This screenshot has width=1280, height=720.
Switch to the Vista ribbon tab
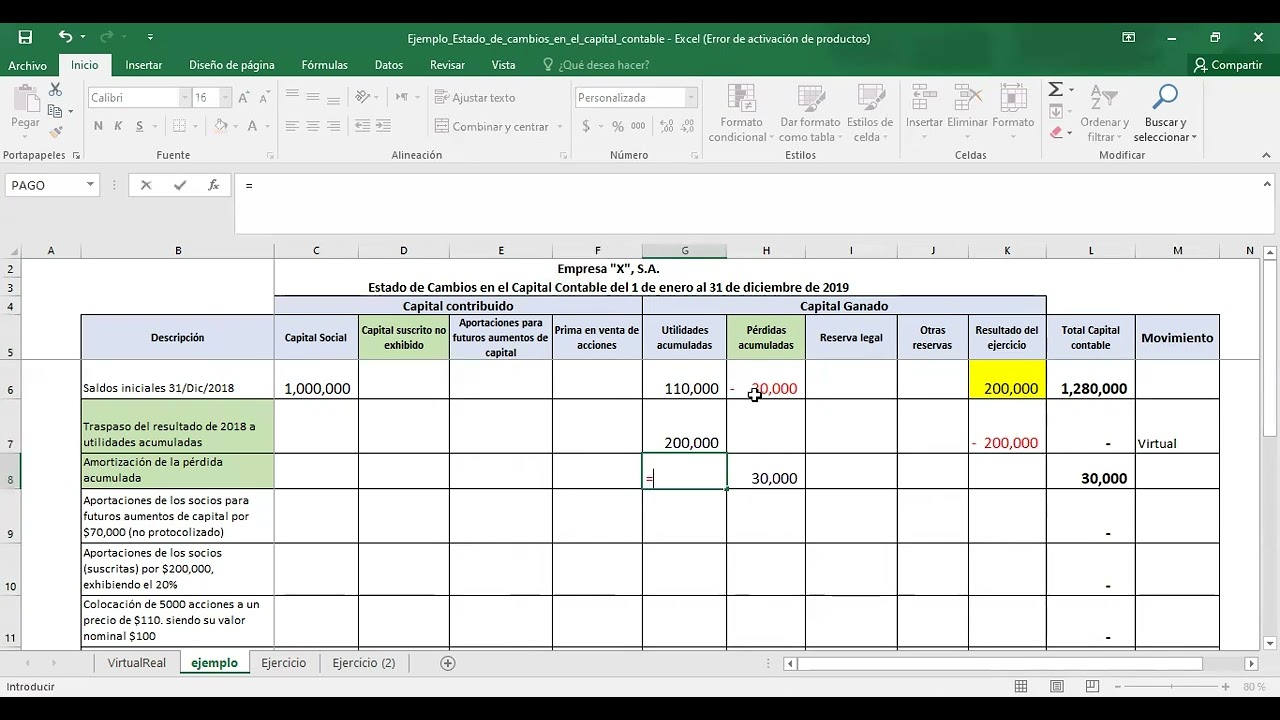click(504, 65)
